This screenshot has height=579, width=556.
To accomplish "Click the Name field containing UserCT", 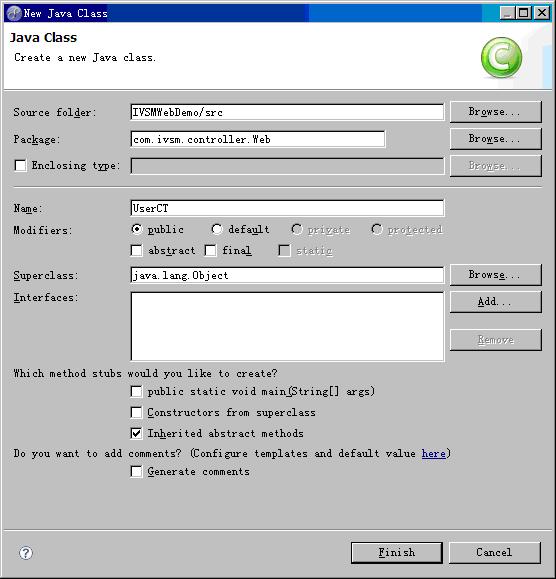I will 287,208.
